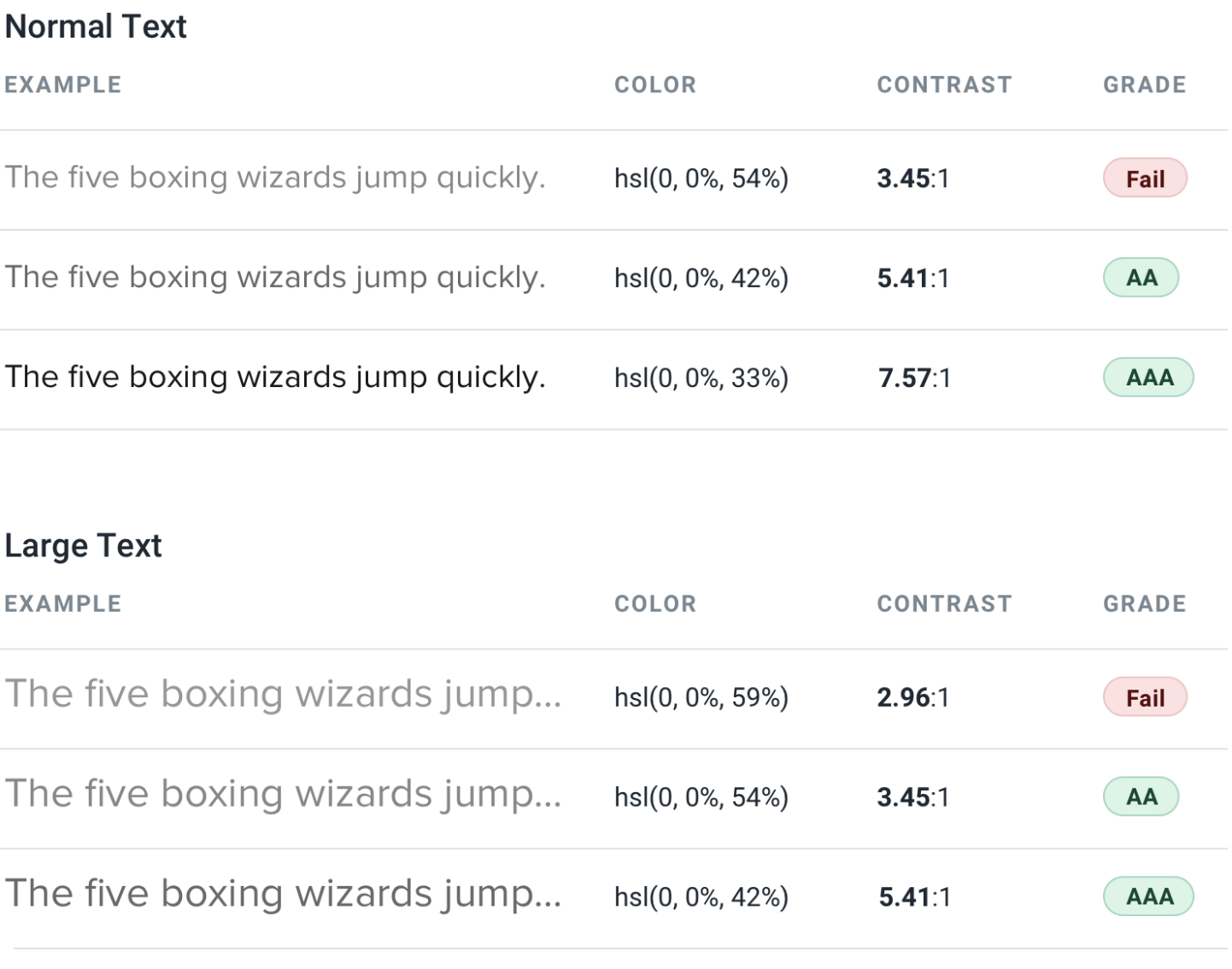Click the AAA badge in Normal Text
Image resolution: width=1232 pixels, height=969 pixels.
pyautogui.click(x=1148, y=378)
